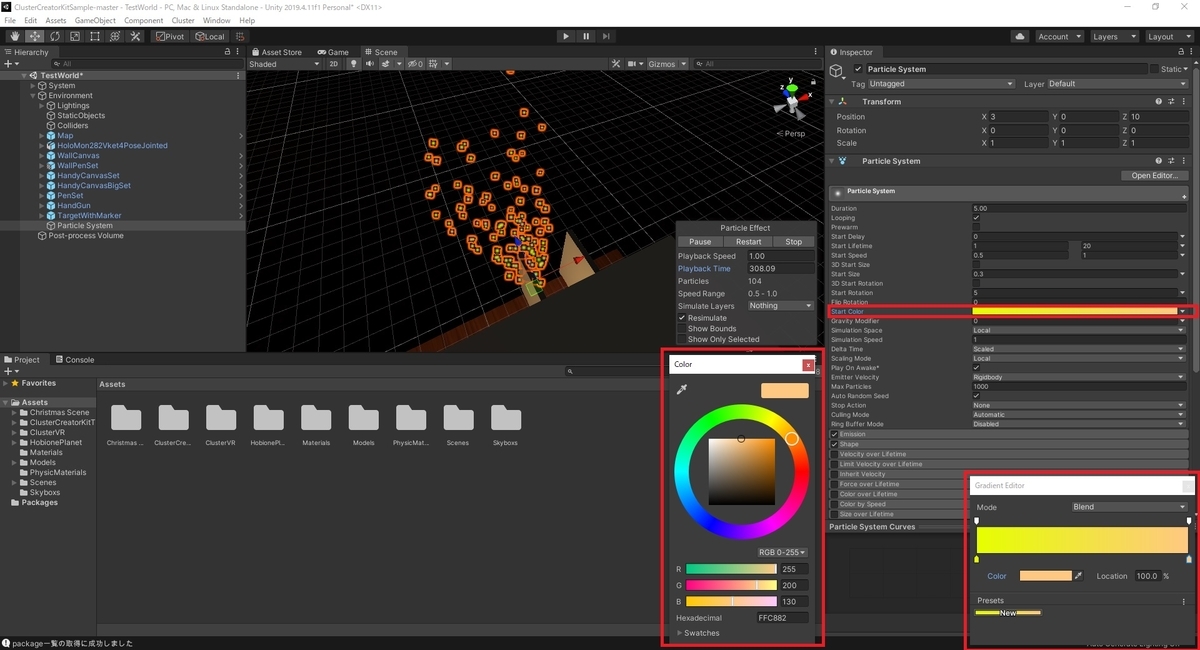1200x650 pixels.
Task: Toggle scene audio speaker icon
Action: click(x=369, y=64)
